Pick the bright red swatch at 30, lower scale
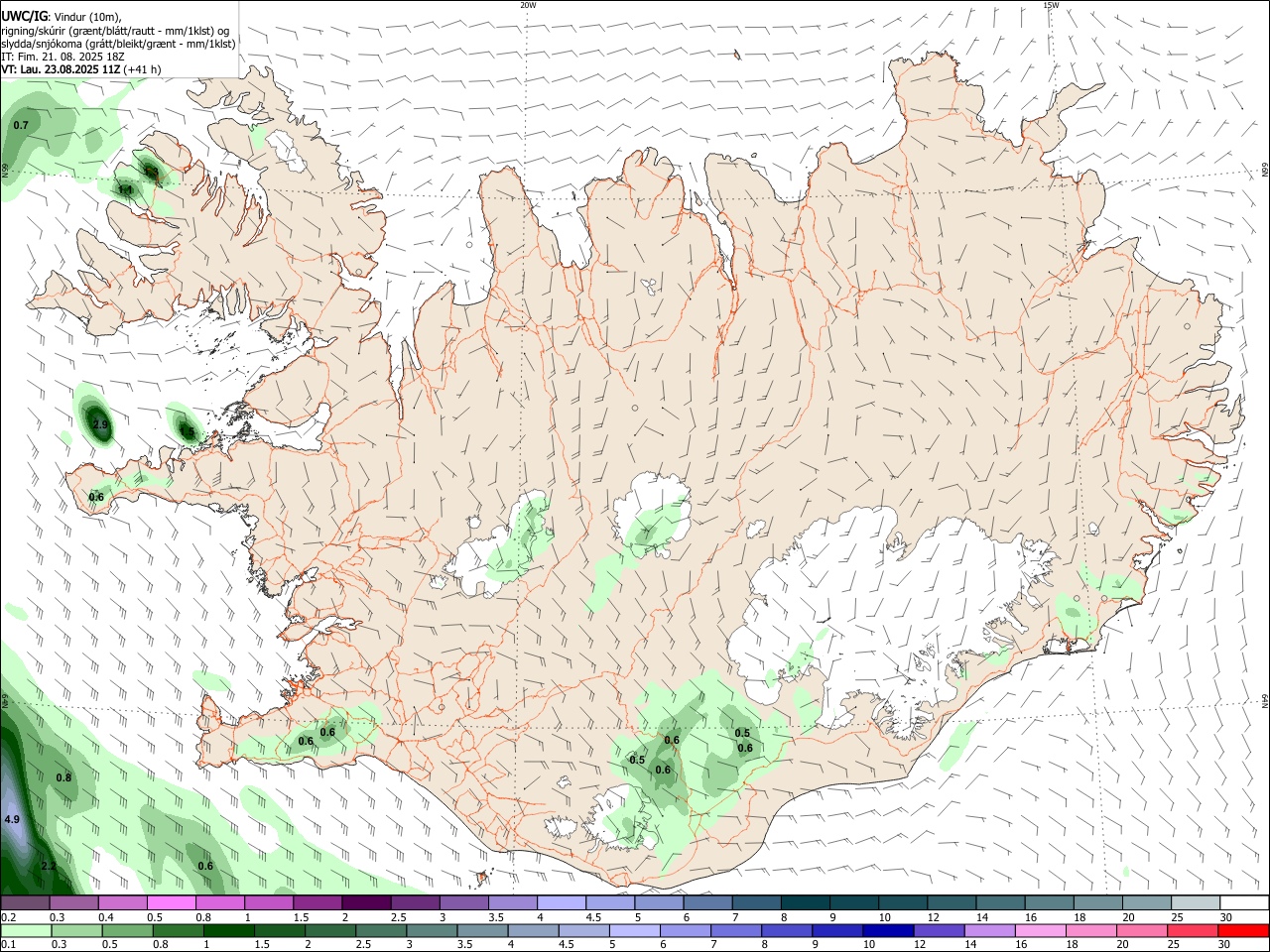Viewport: 1270px width, 952px height. click(1242, 930)
